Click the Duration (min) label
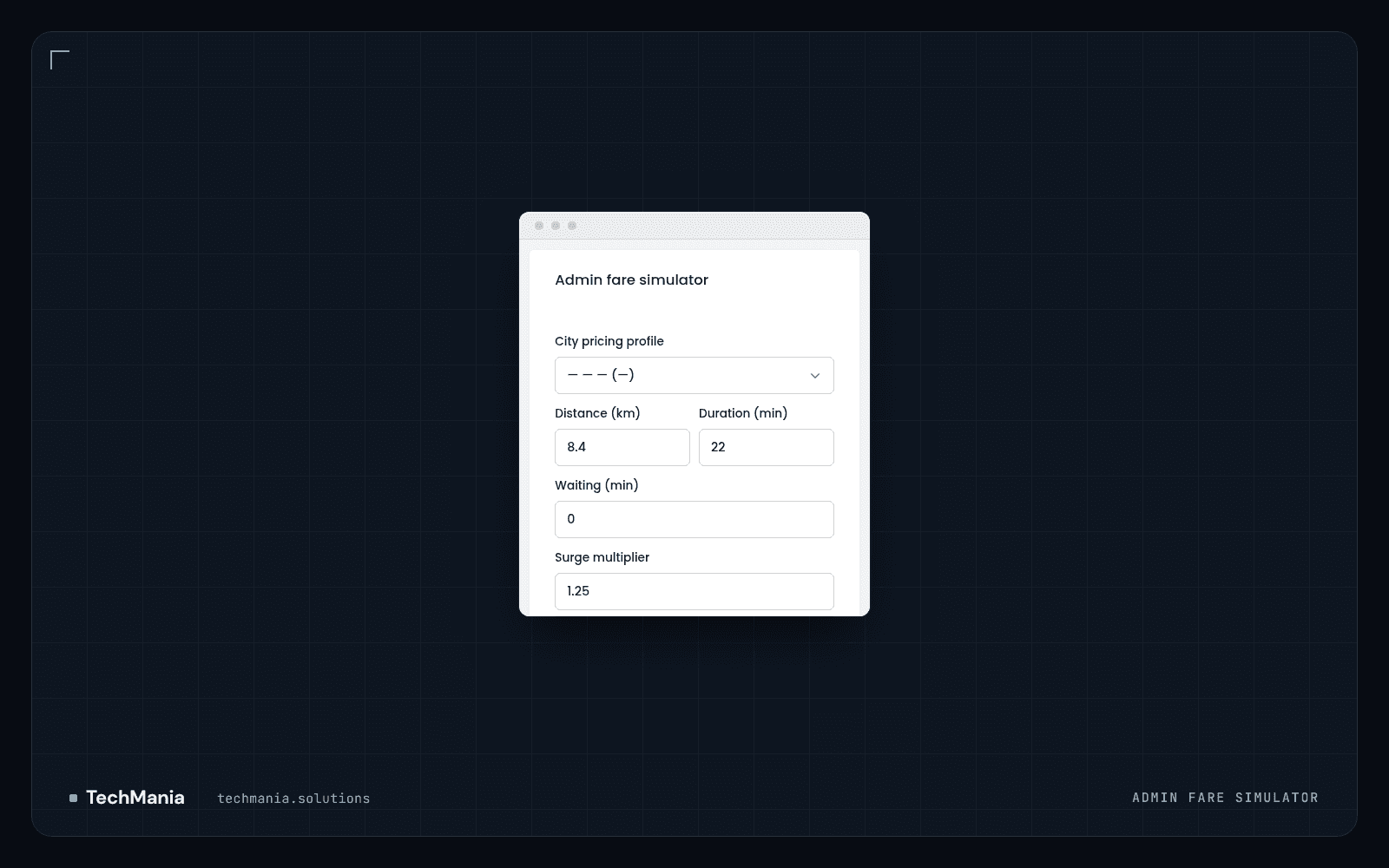 pos(743,413)
